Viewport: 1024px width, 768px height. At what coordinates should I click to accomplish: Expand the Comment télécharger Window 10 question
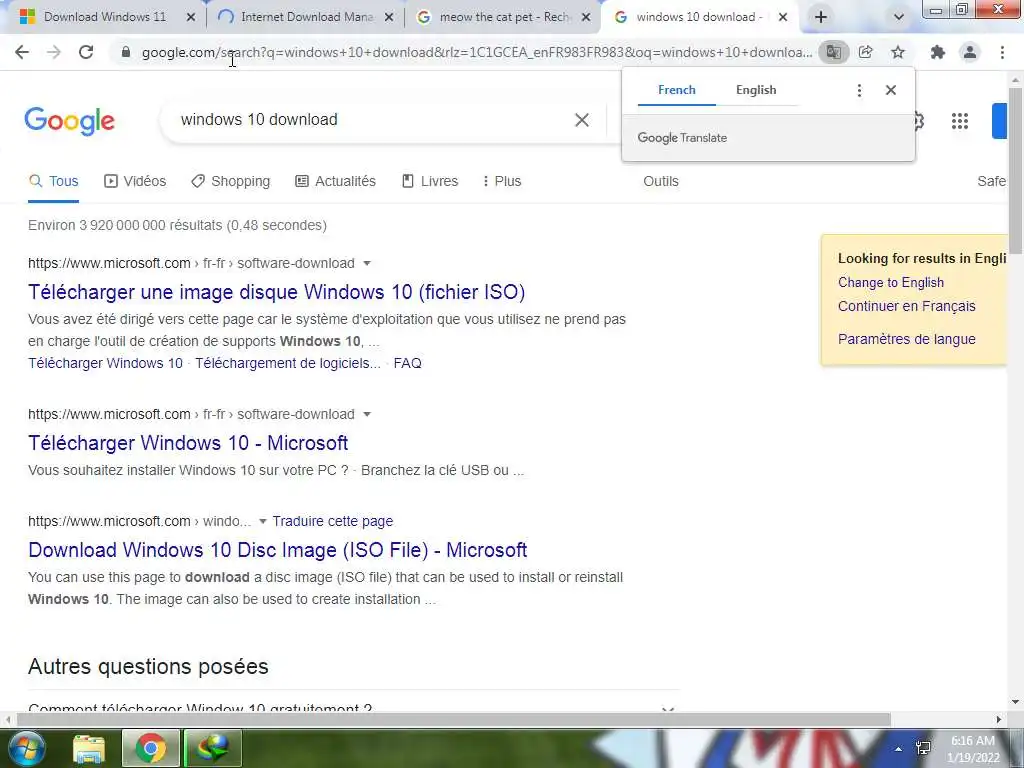click(x=354, y=705)
